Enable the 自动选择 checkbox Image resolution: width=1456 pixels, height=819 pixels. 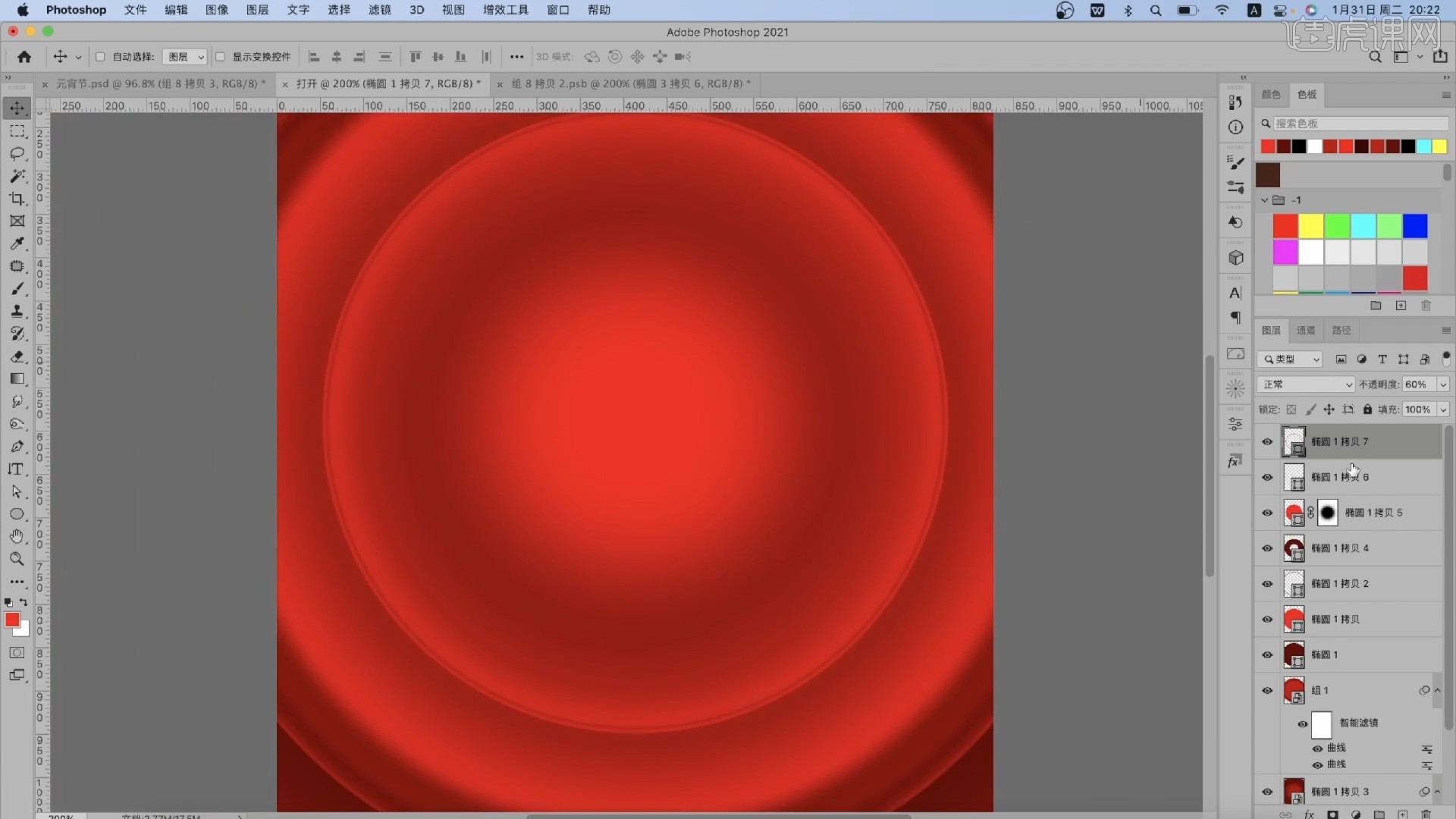pyautogui.click(x=100, y=57)
